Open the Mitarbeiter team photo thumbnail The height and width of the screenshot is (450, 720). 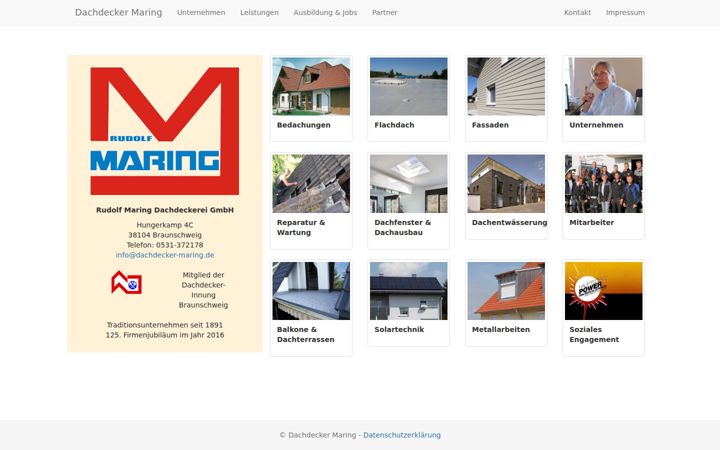[x=604, y=184]
